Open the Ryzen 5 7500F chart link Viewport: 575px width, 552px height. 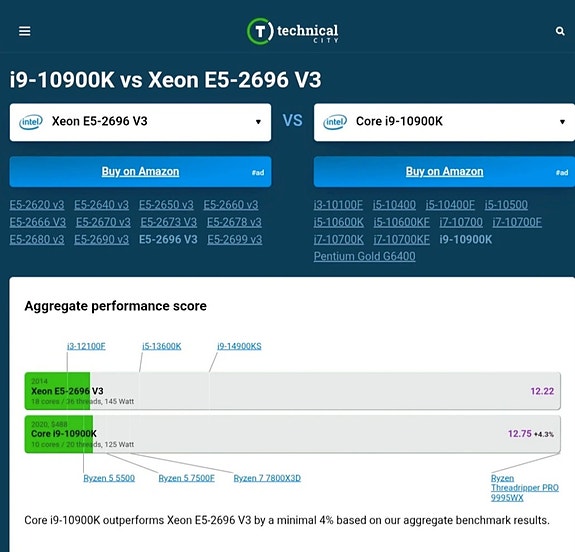pyautogui.click(x=186, y=478)
